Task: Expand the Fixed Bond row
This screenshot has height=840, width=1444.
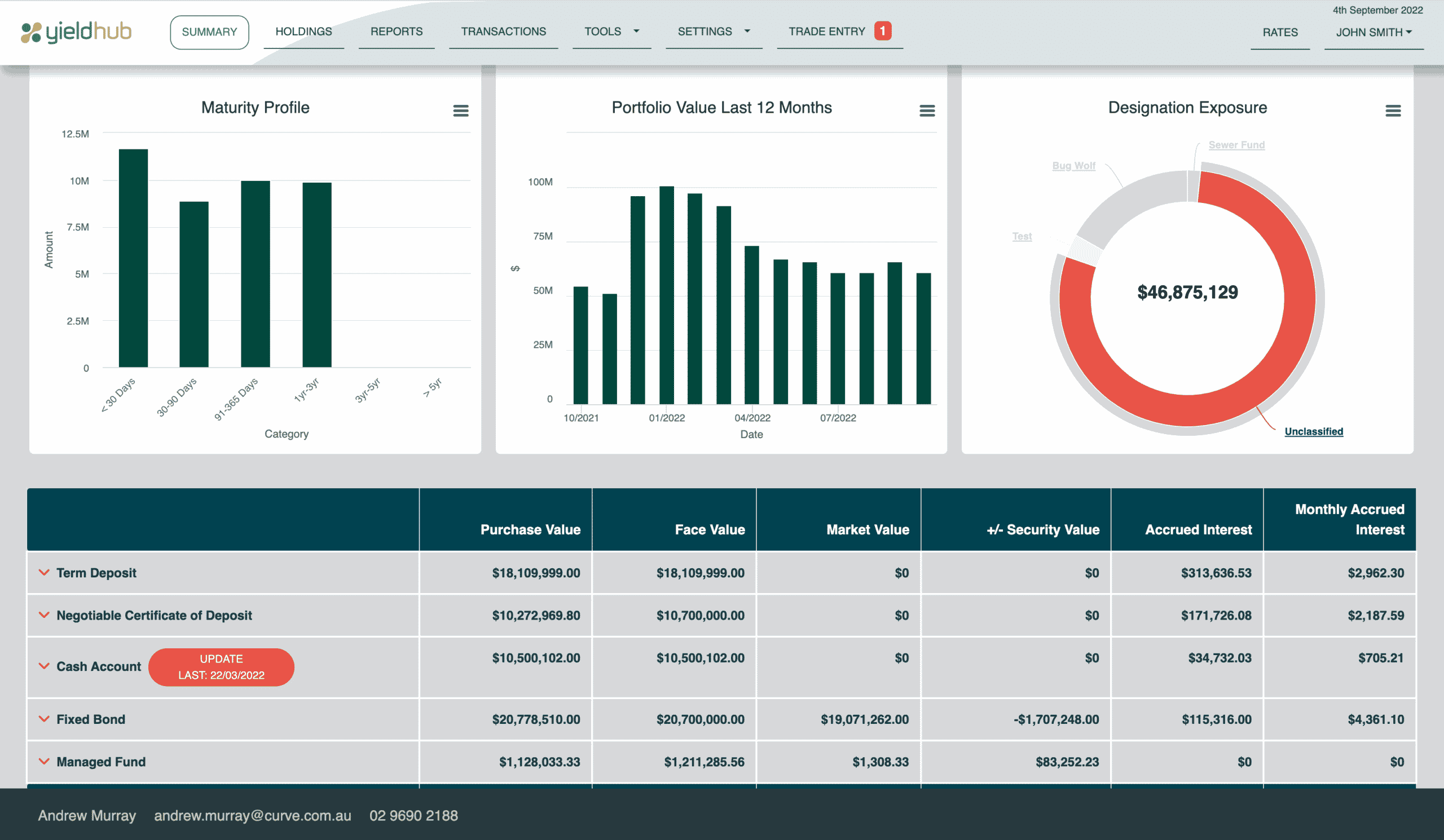Action: pyautogui.click(x=43, y=719)
